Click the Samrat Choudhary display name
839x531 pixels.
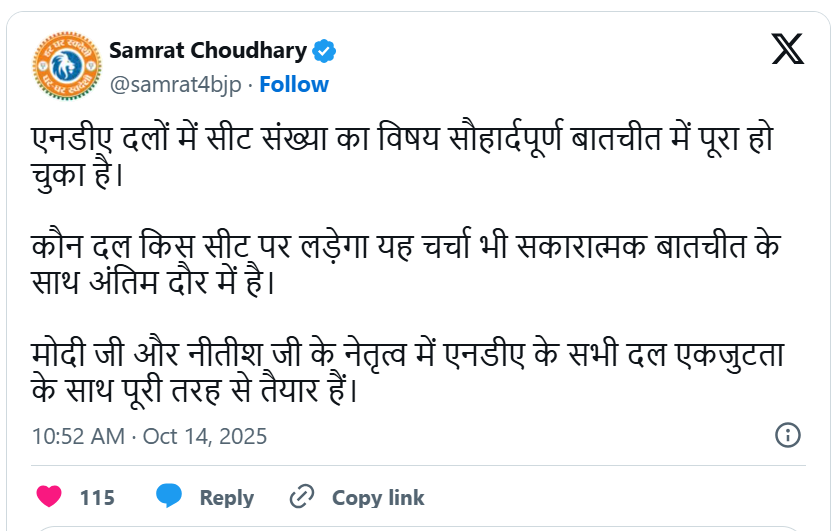click(208, 50)
